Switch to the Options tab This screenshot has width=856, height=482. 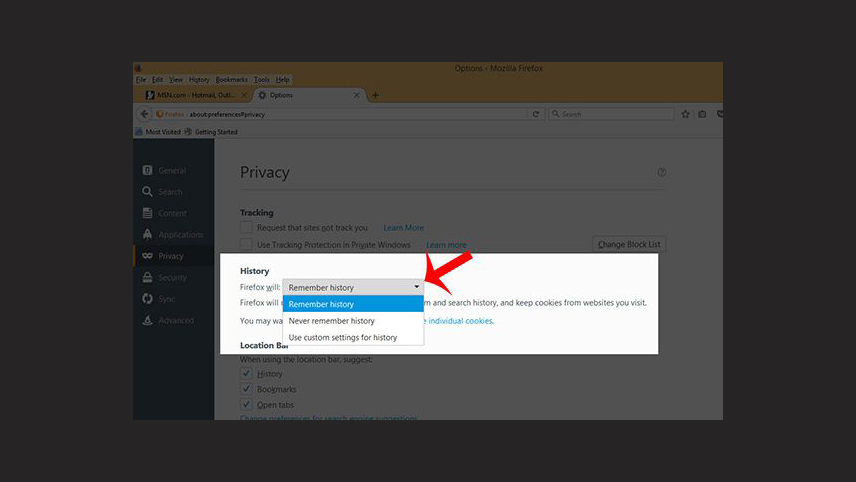coord(310,95)
